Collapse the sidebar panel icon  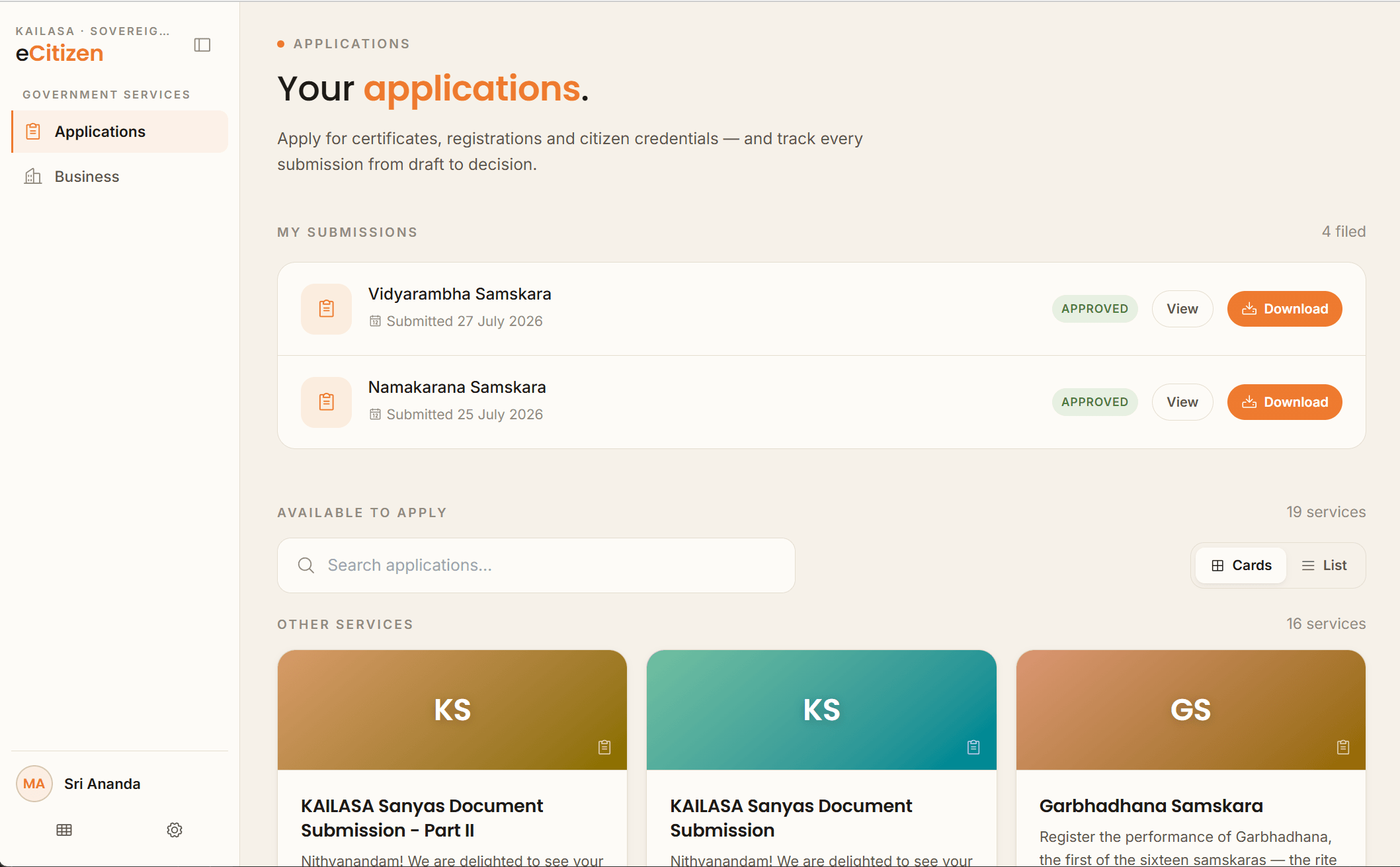[202, 45]
